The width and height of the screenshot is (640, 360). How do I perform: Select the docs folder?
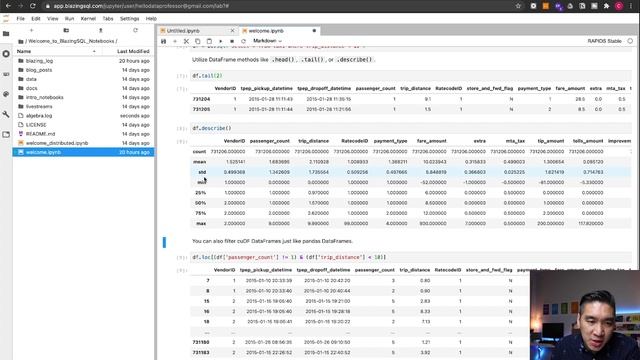[83, 88]
